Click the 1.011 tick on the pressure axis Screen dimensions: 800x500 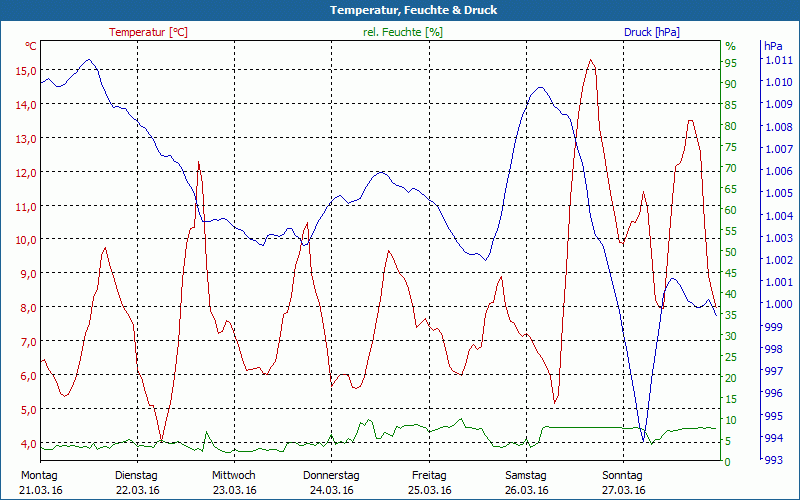tap(778, 61)
